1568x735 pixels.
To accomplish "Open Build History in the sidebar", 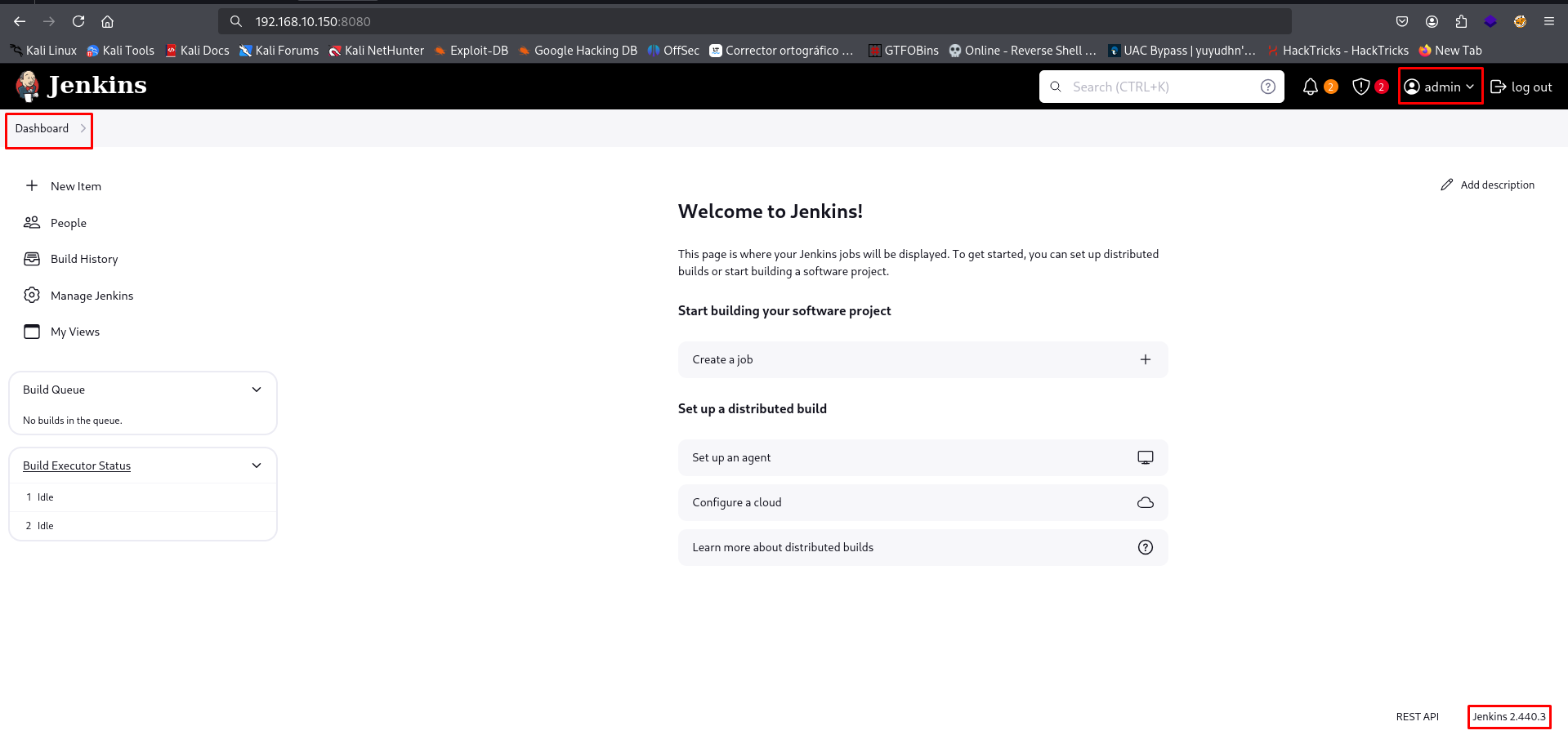I will [84, 259].
